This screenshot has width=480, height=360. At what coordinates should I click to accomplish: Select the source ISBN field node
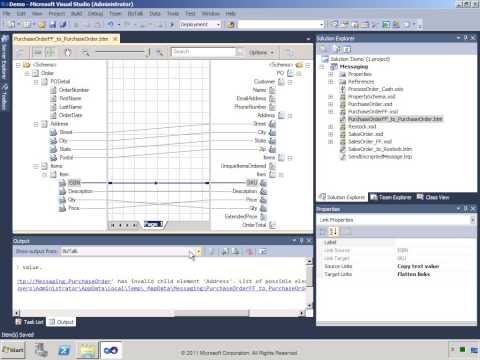pos(74,183)
